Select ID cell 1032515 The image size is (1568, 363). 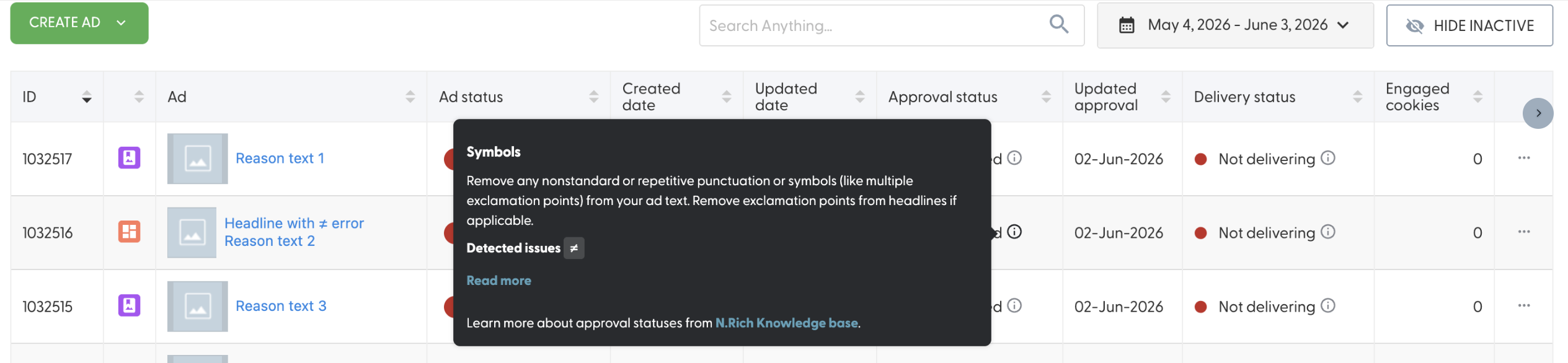(48, 307)
